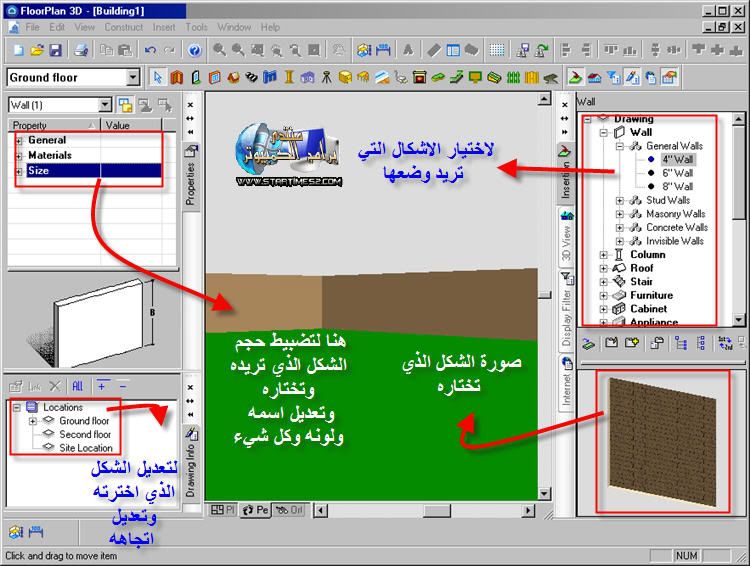The image size is (750, 566).
Task: Click the grid display icon
Action: (496, 50)
